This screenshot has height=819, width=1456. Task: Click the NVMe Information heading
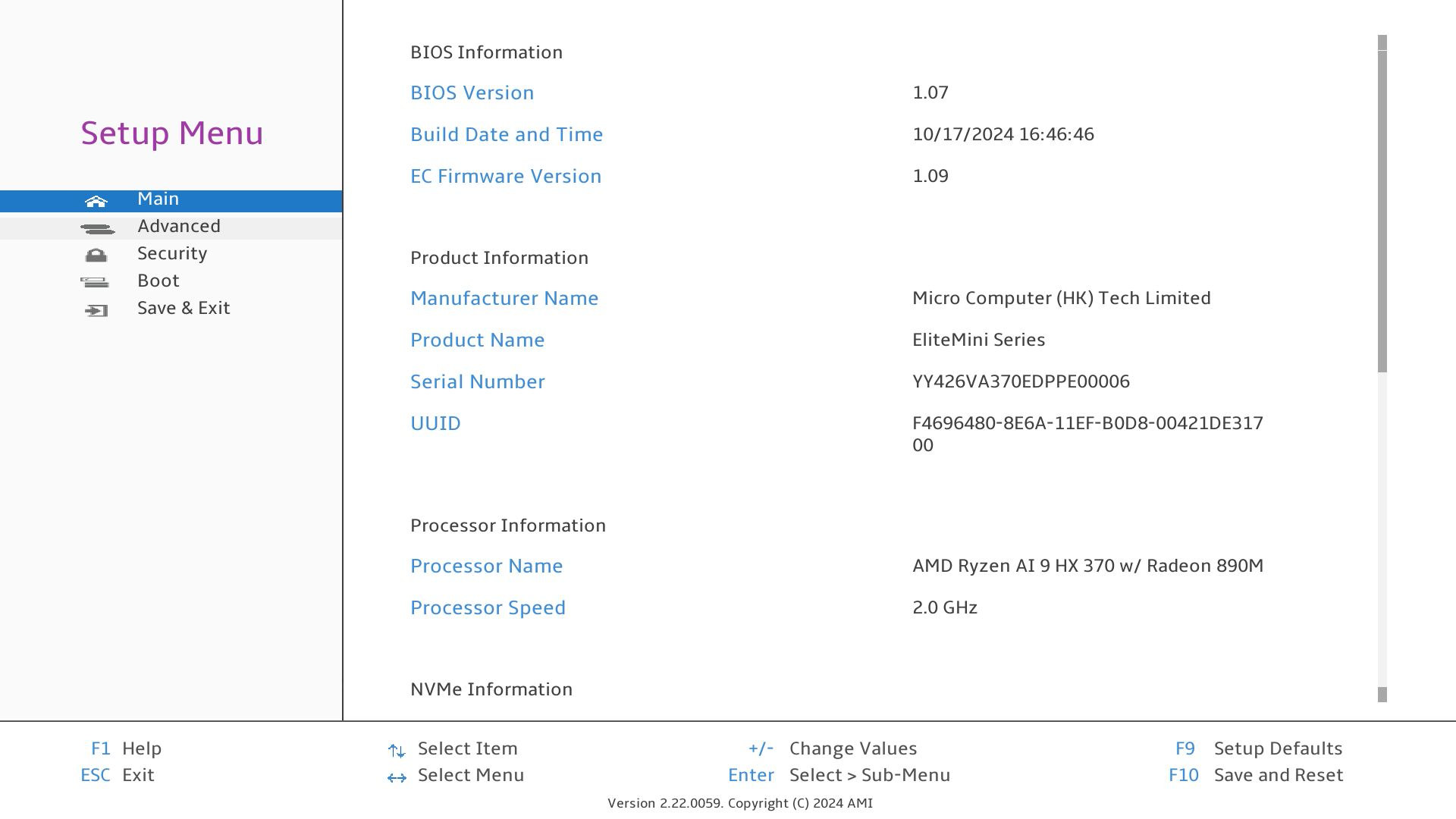pyautogui.click(x=491, y=689)
